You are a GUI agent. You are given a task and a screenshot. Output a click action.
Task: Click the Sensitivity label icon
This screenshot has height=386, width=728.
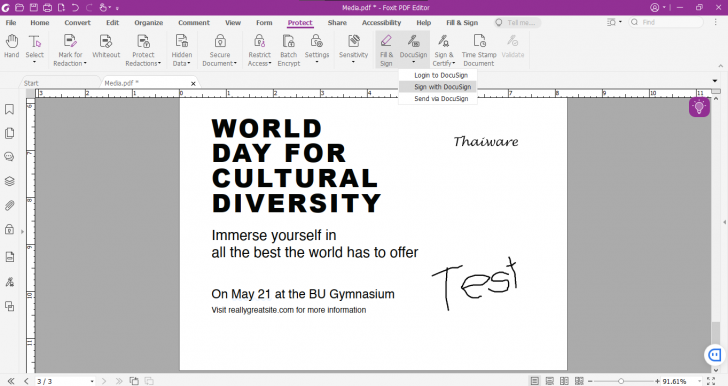coord(353,42)
